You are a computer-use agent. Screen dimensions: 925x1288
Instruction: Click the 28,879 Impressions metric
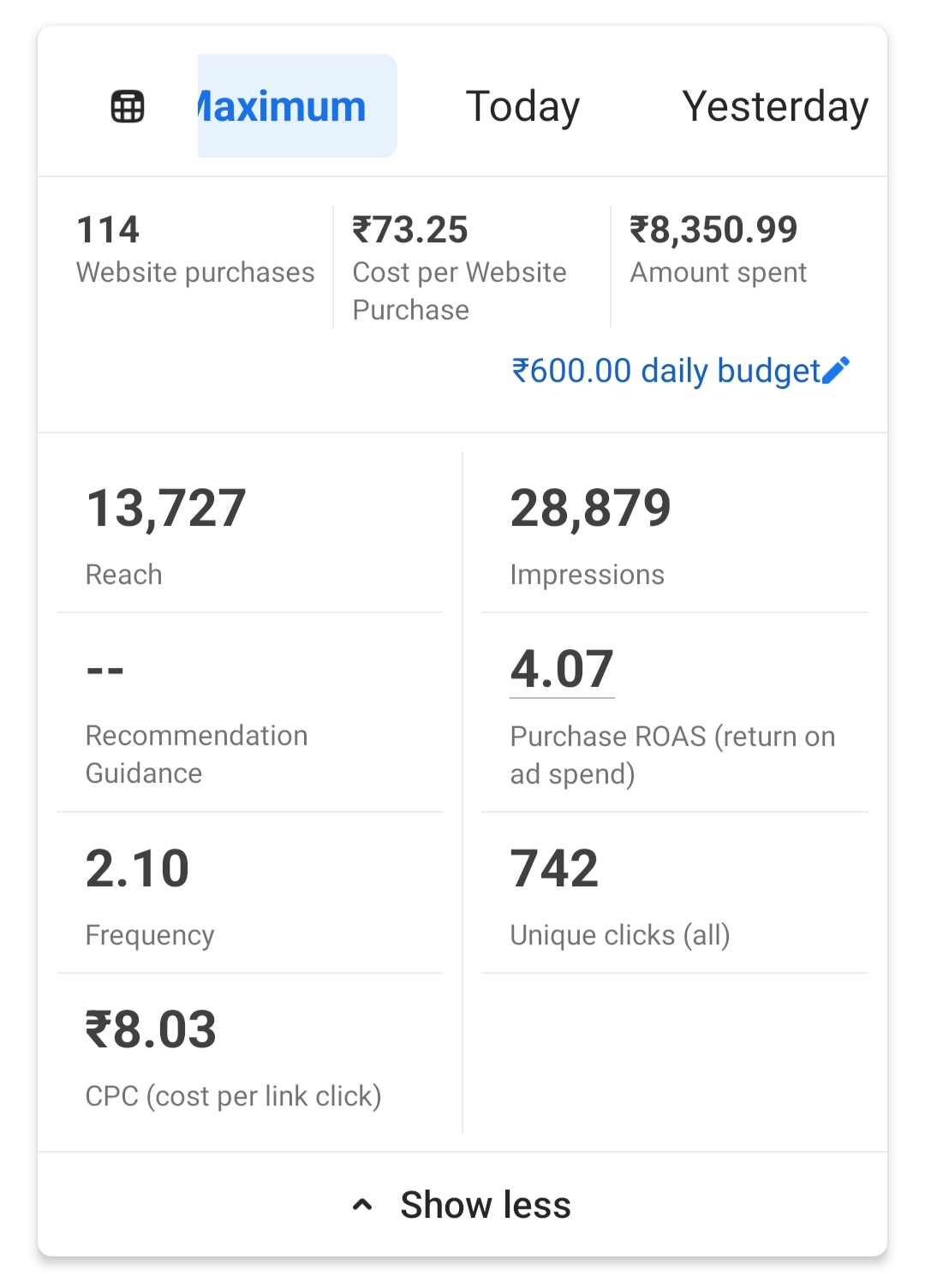click(590, 533)
